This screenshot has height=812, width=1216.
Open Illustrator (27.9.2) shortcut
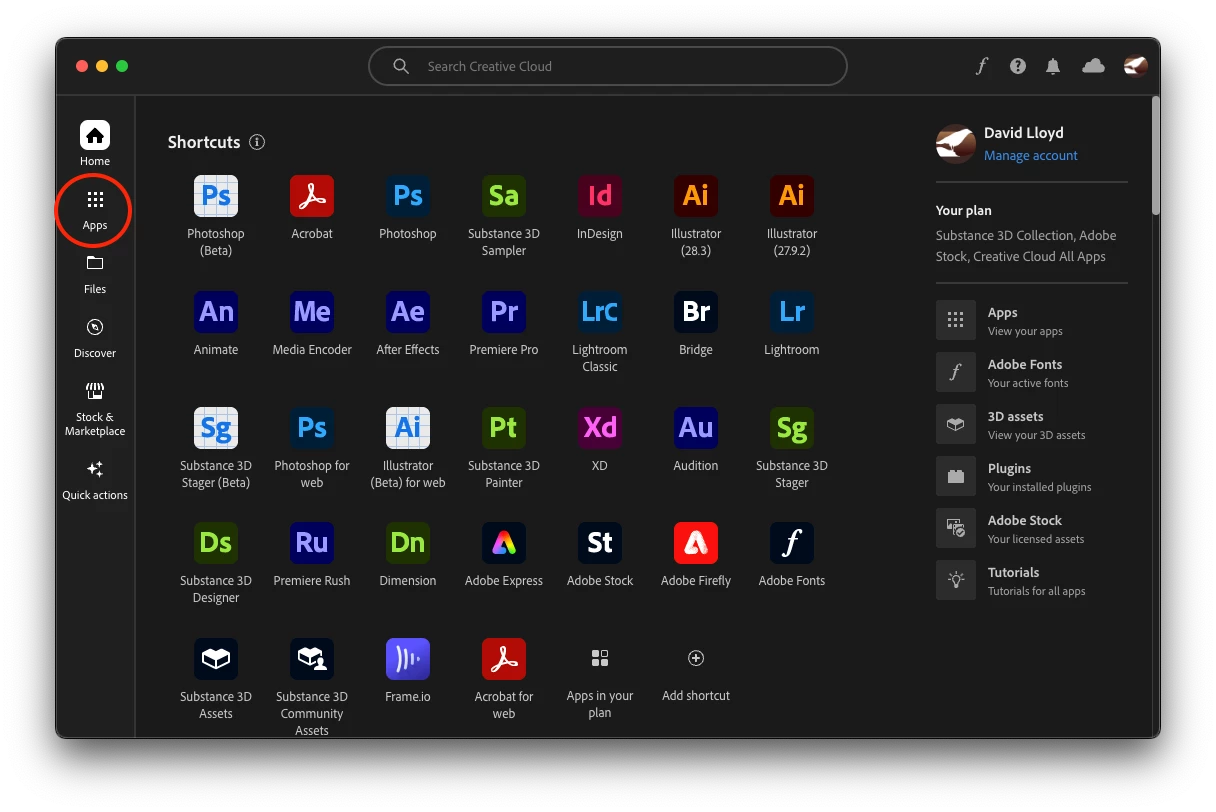coord(792,196)
